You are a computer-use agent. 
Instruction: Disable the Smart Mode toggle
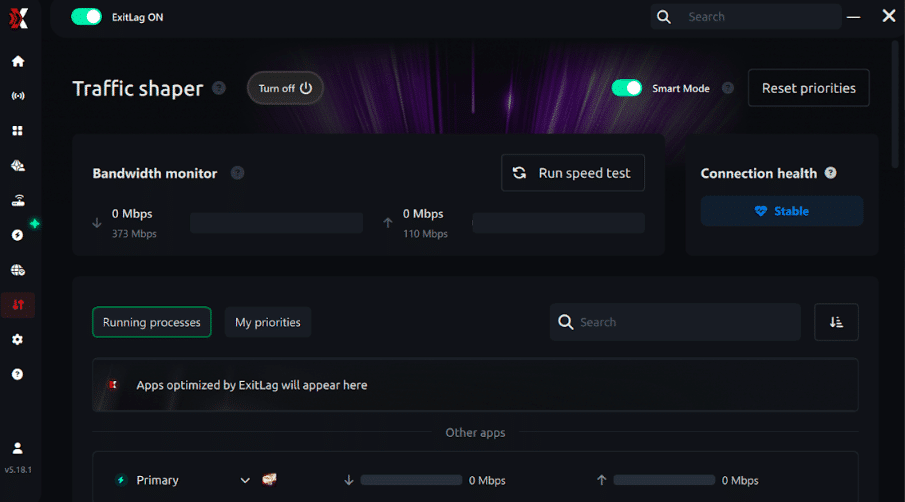[627, 88]
